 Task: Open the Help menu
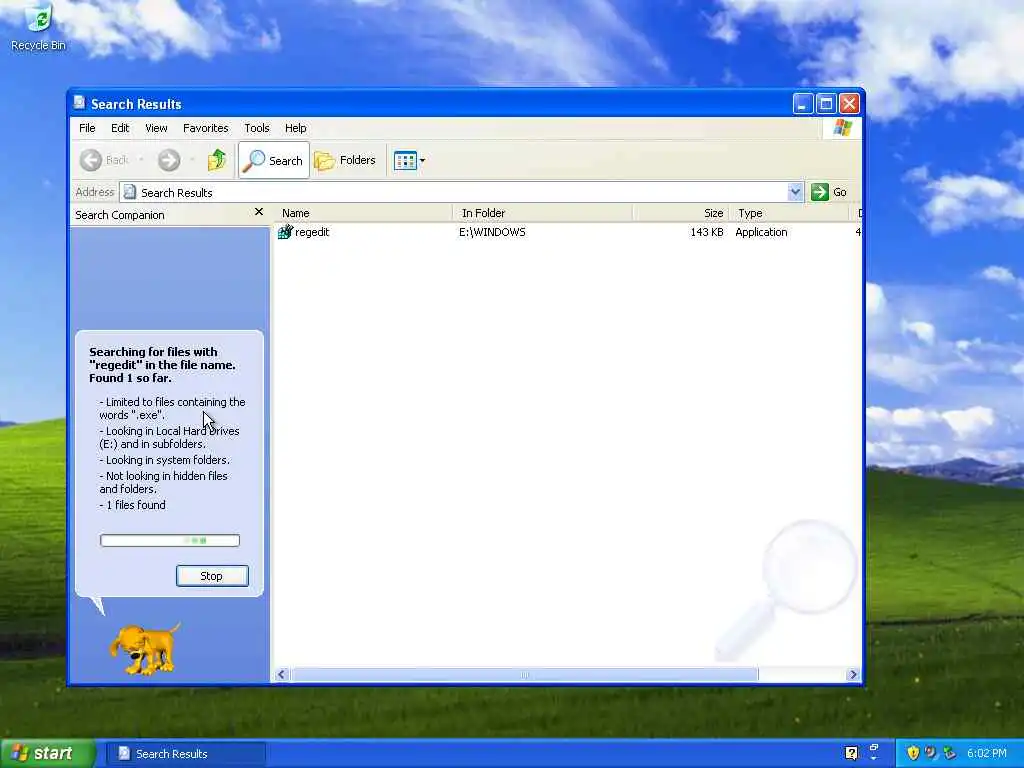(295, 128)
